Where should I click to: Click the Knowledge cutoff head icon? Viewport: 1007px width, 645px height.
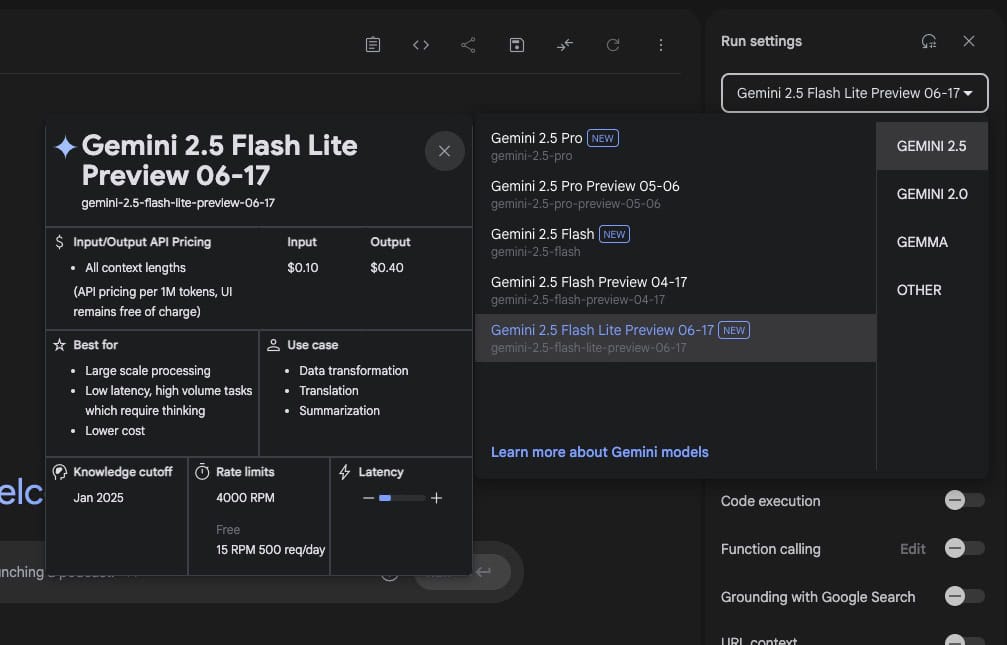coord(60,472)
